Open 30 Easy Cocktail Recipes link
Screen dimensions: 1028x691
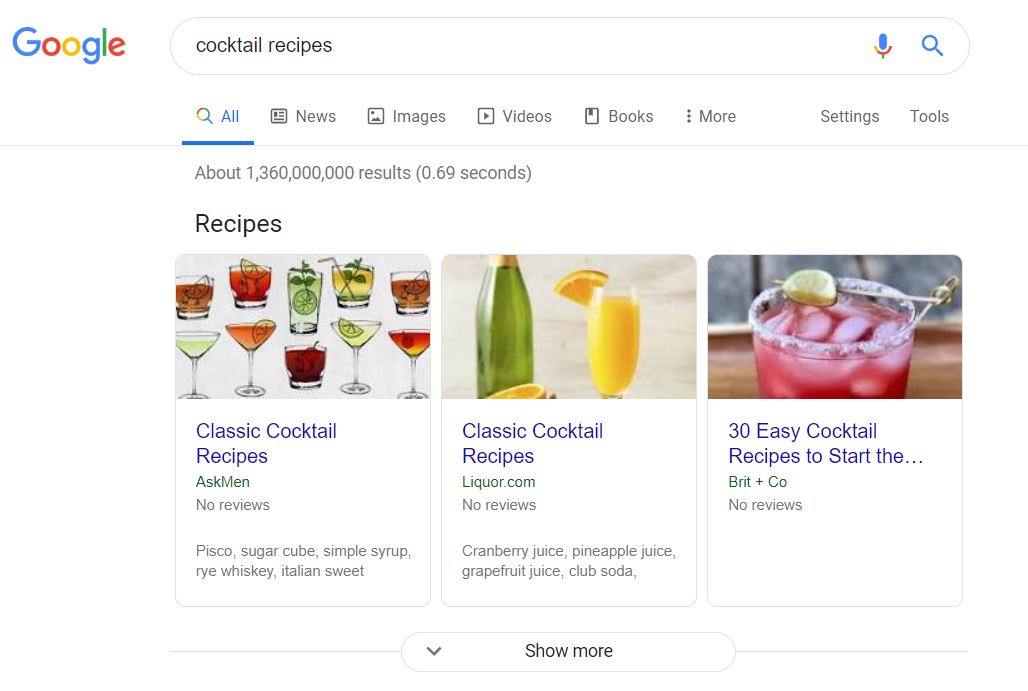tap(825, 443)
